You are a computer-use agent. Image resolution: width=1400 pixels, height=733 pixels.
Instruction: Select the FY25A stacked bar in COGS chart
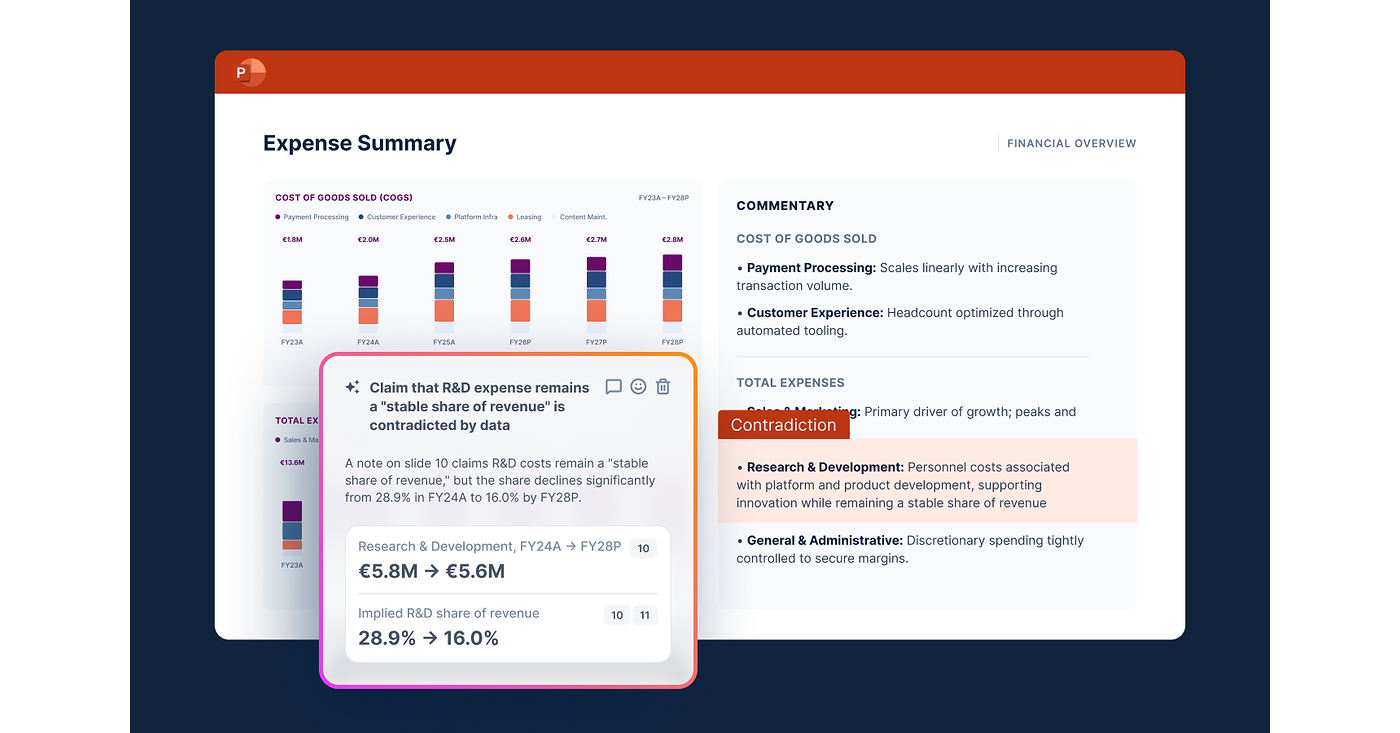444,298
